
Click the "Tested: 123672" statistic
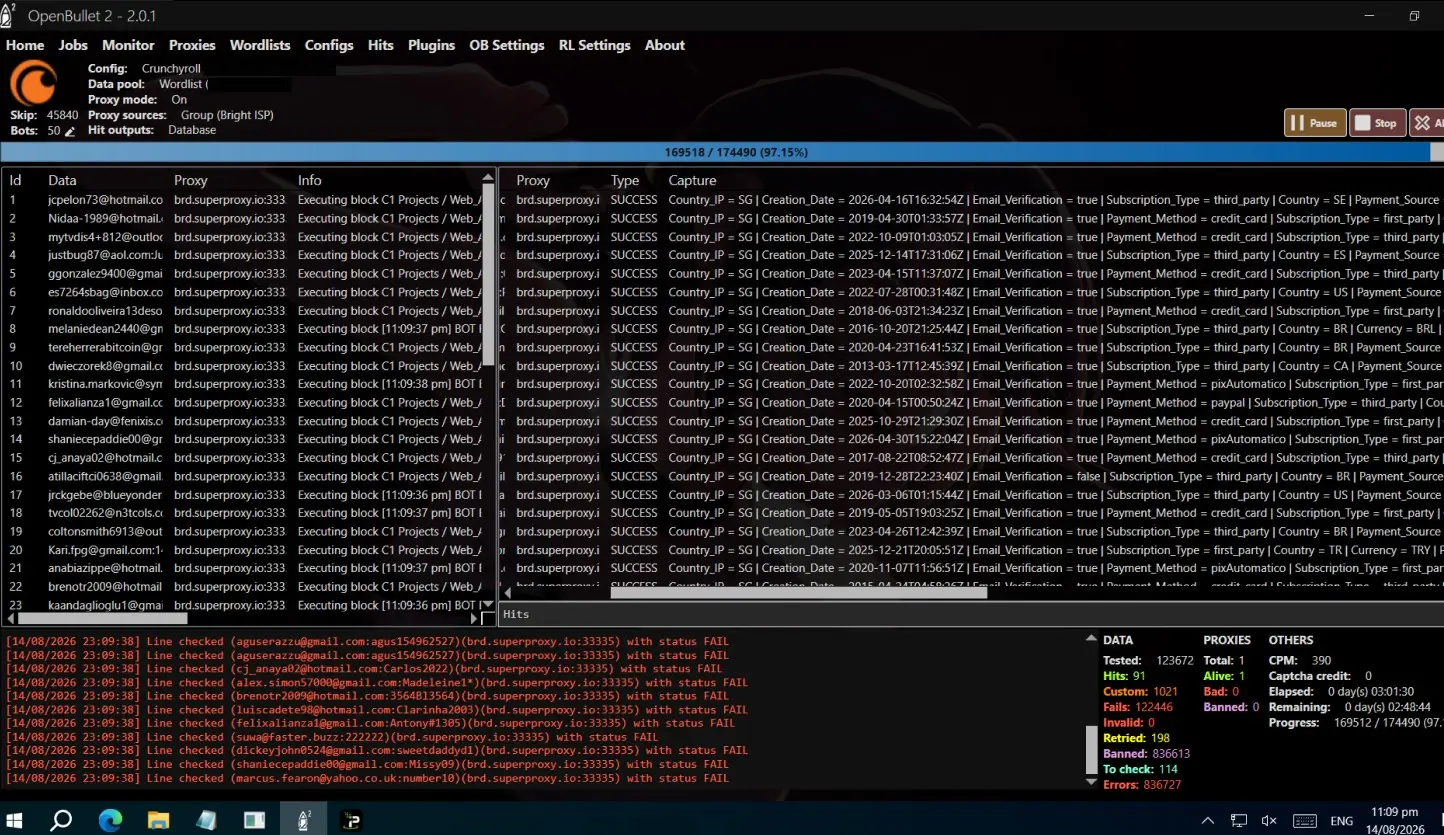[x=1148, y=660]
